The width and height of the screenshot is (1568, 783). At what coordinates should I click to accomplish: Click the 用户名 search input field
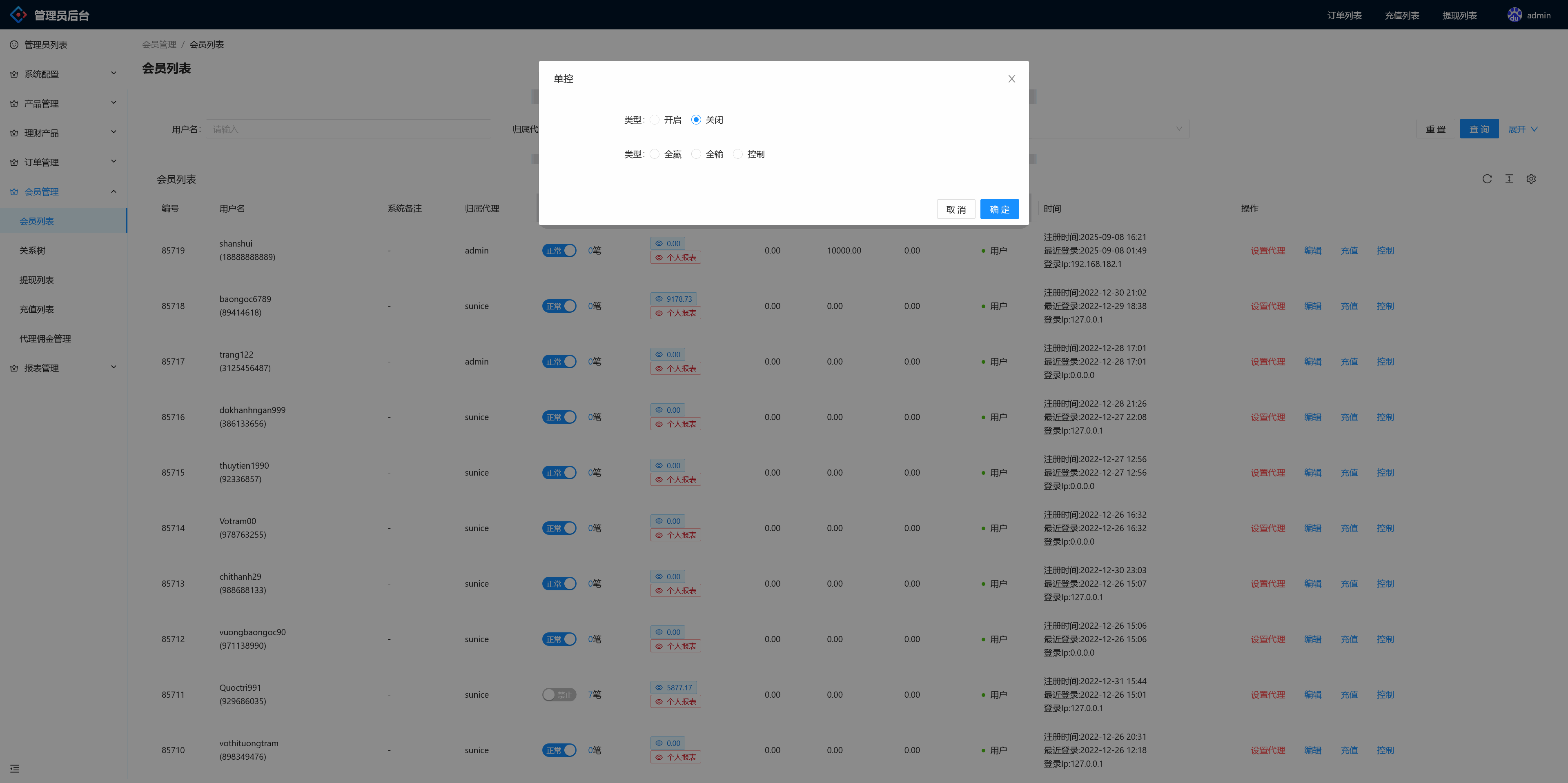[349, 128]
